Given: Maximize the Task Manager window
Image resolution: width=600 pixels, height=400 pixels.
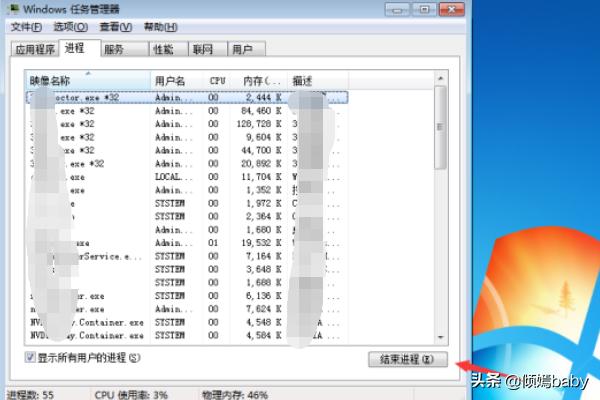Looking at the screenshot, I should [x=424, y=9].
